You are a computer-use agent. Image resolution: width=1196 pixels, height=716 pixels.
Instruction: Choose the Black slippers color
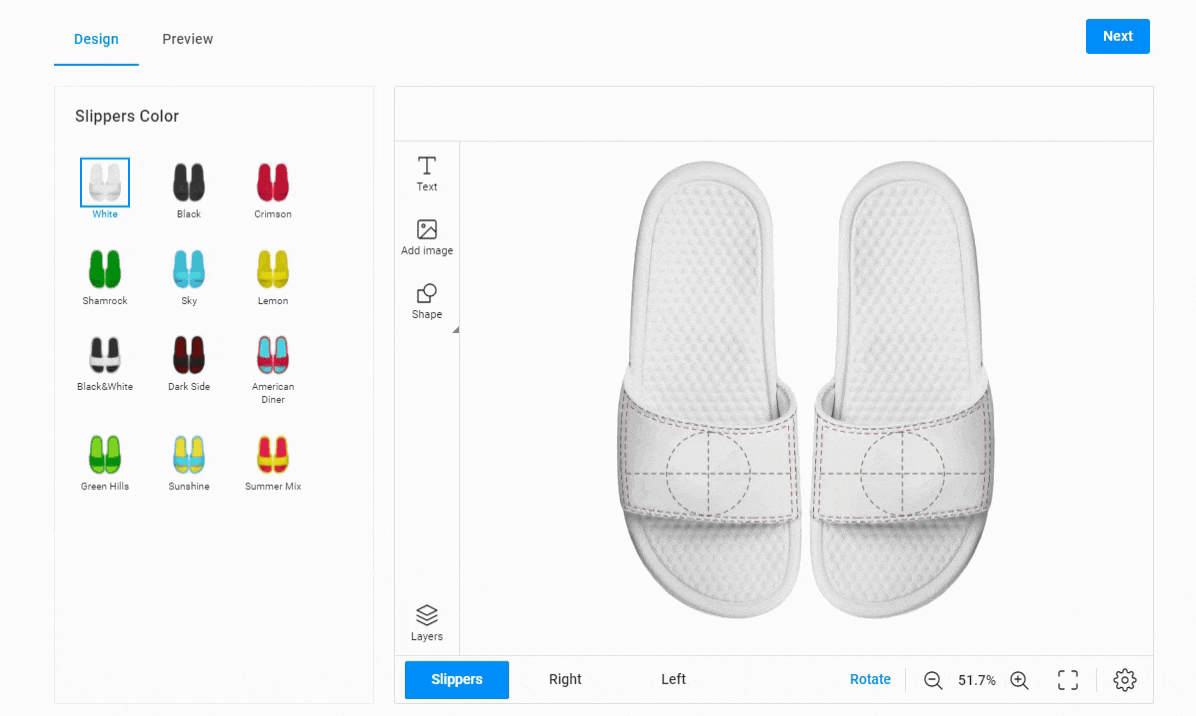(x=188, y=190)
